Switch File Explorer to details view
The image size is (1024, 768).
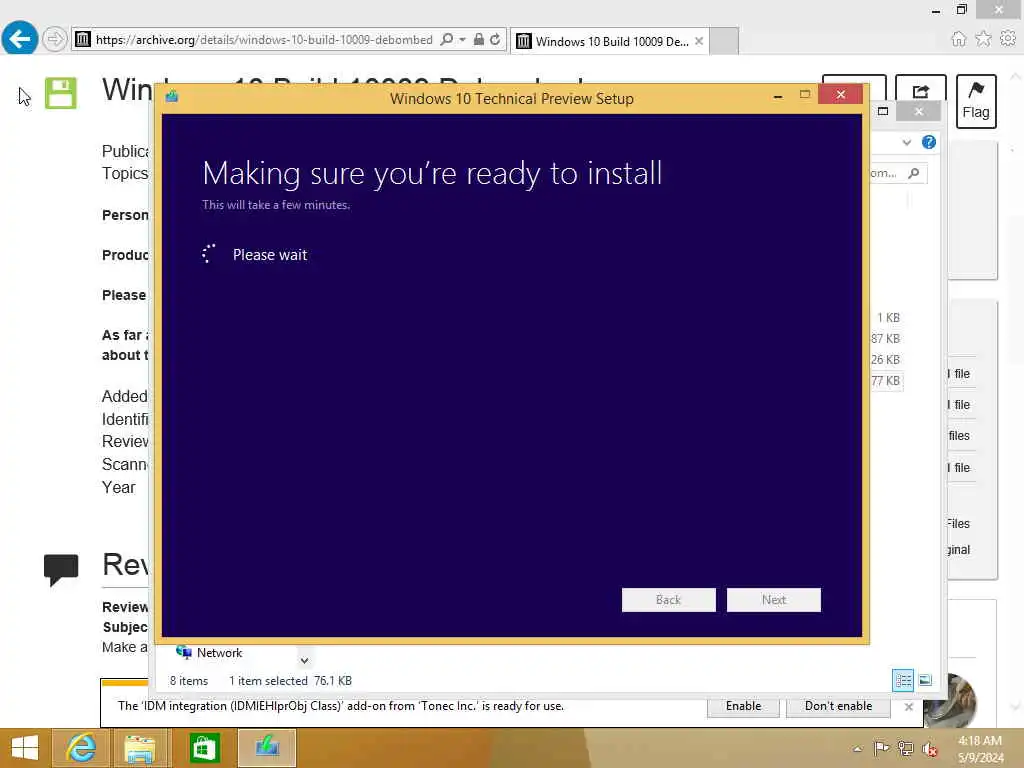[903, 680]
